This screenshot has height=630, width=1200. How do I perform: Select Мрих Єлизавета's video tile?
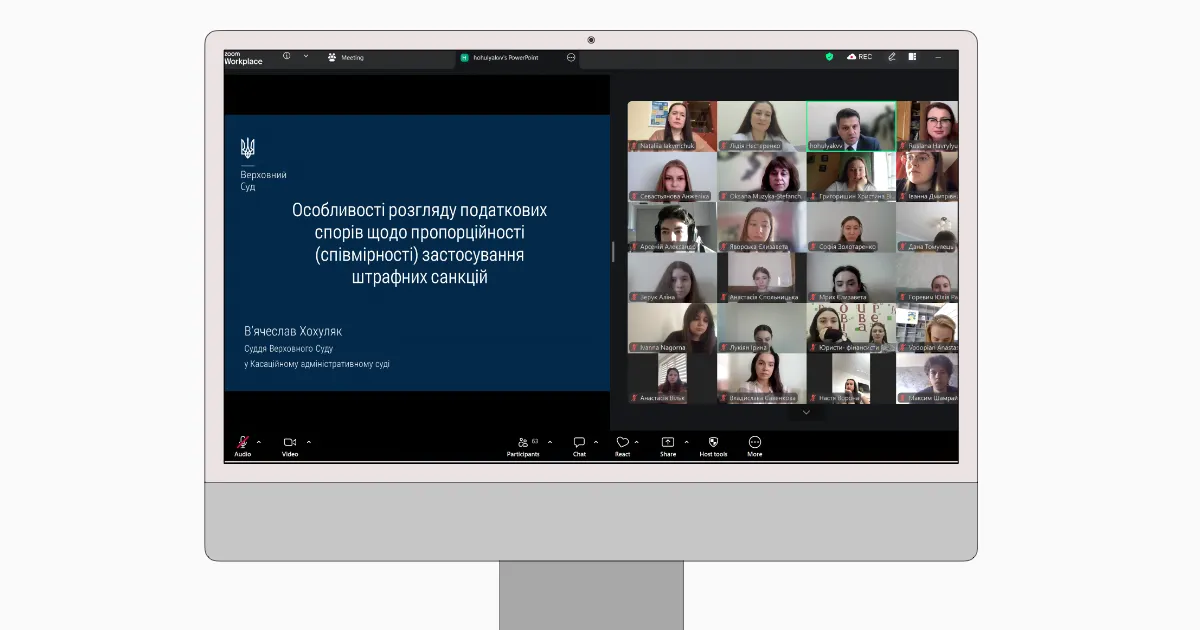tap(851, 277)
